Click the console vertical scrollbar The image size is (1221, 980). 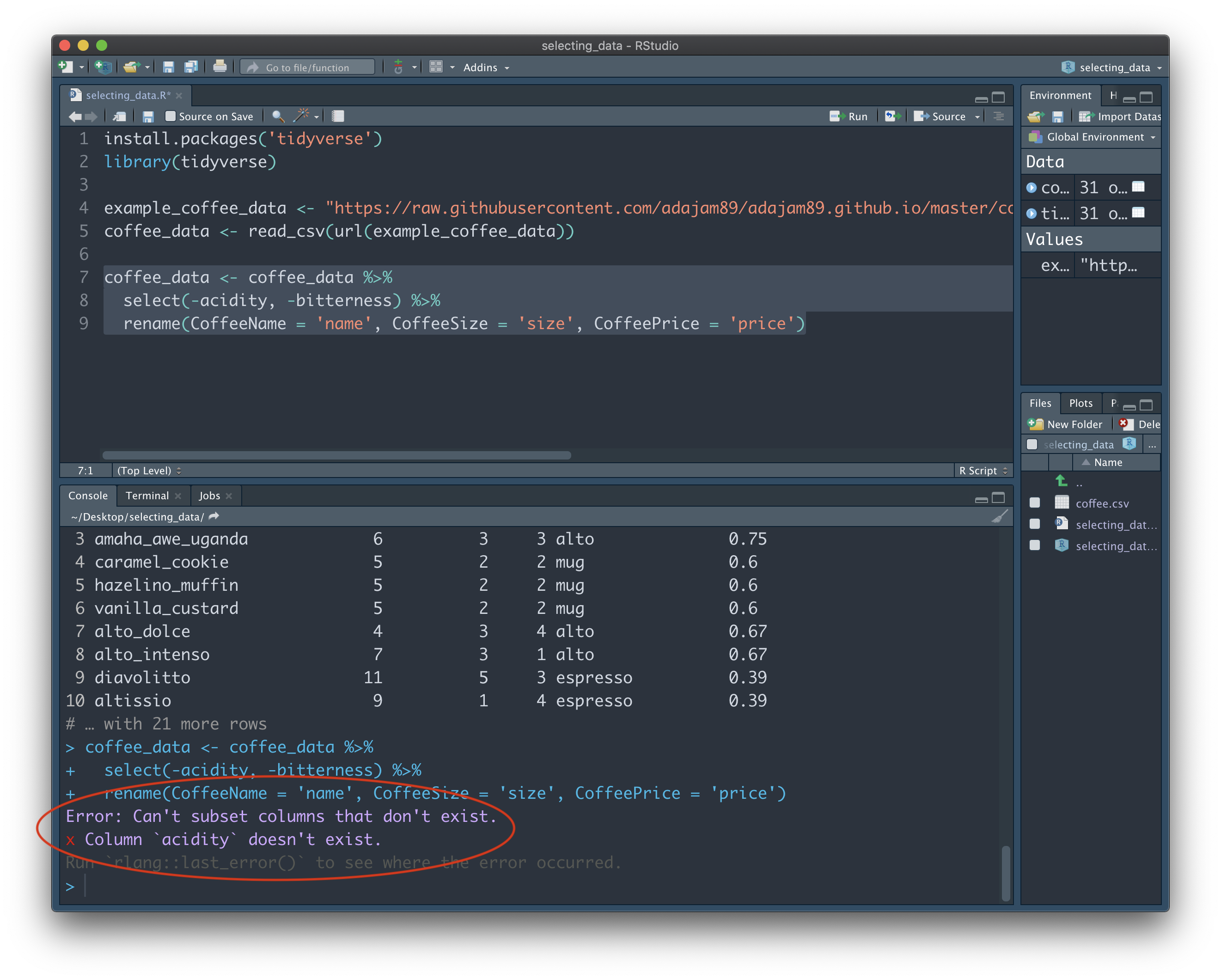tap(1006, 873)
